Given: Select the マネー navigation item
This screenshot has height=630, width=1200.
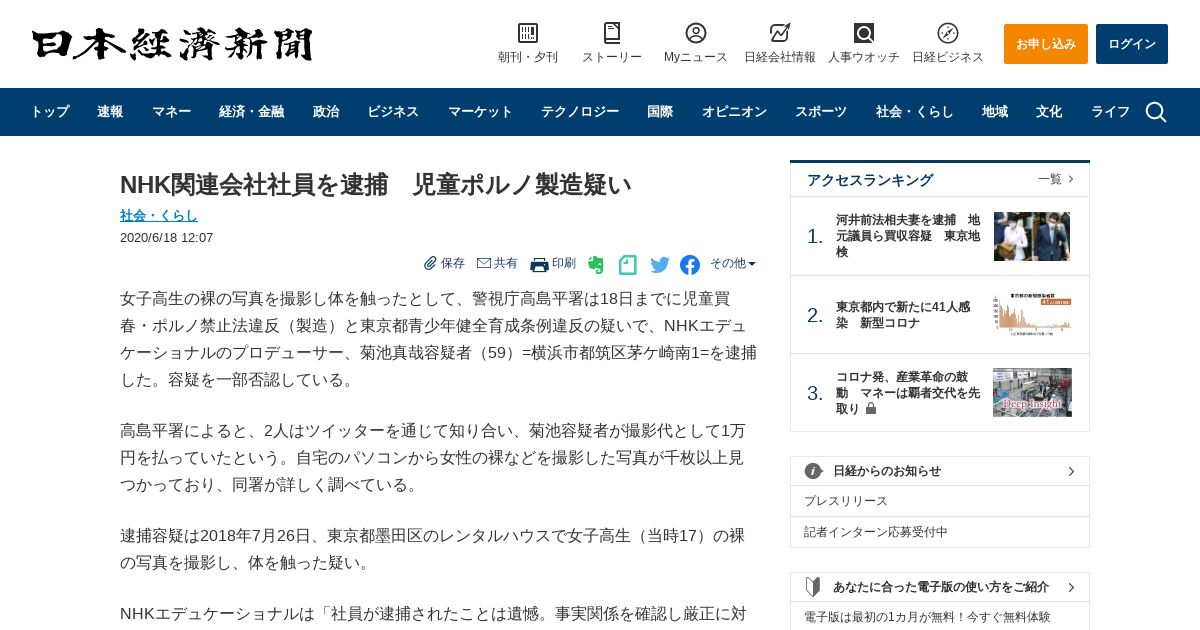Looking at the screenshot, I should coord(171,112).
